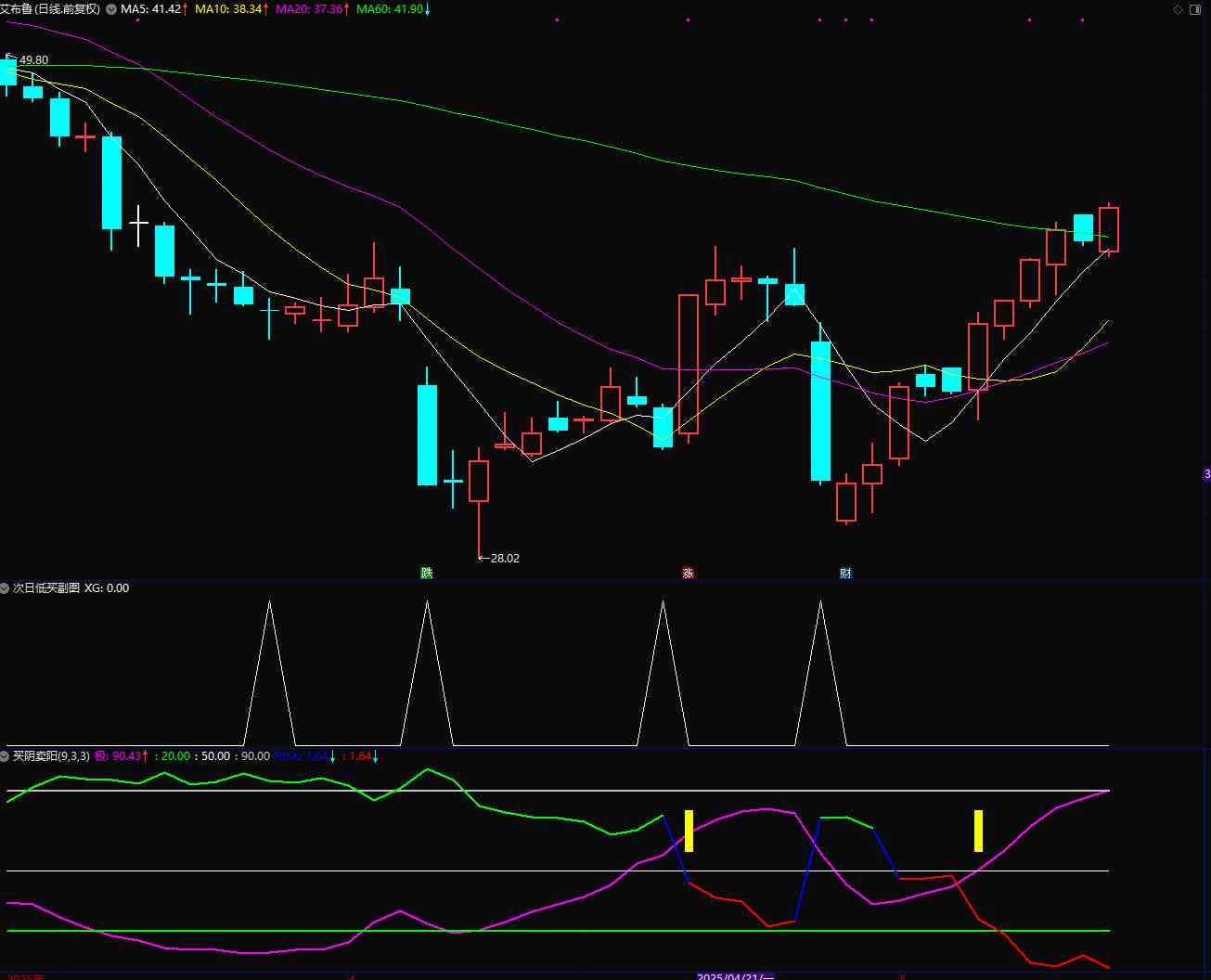Image resolution: width=1211 pixels, height=980 pixels.
Task: Click the red 涨 marker icon
Action: (688, 573)
